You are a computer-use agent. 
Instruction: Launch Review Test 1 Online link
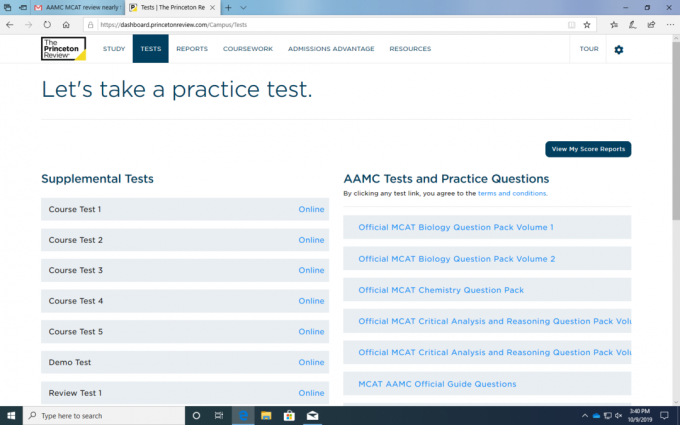pyautogui.click(x=311, y=393)
